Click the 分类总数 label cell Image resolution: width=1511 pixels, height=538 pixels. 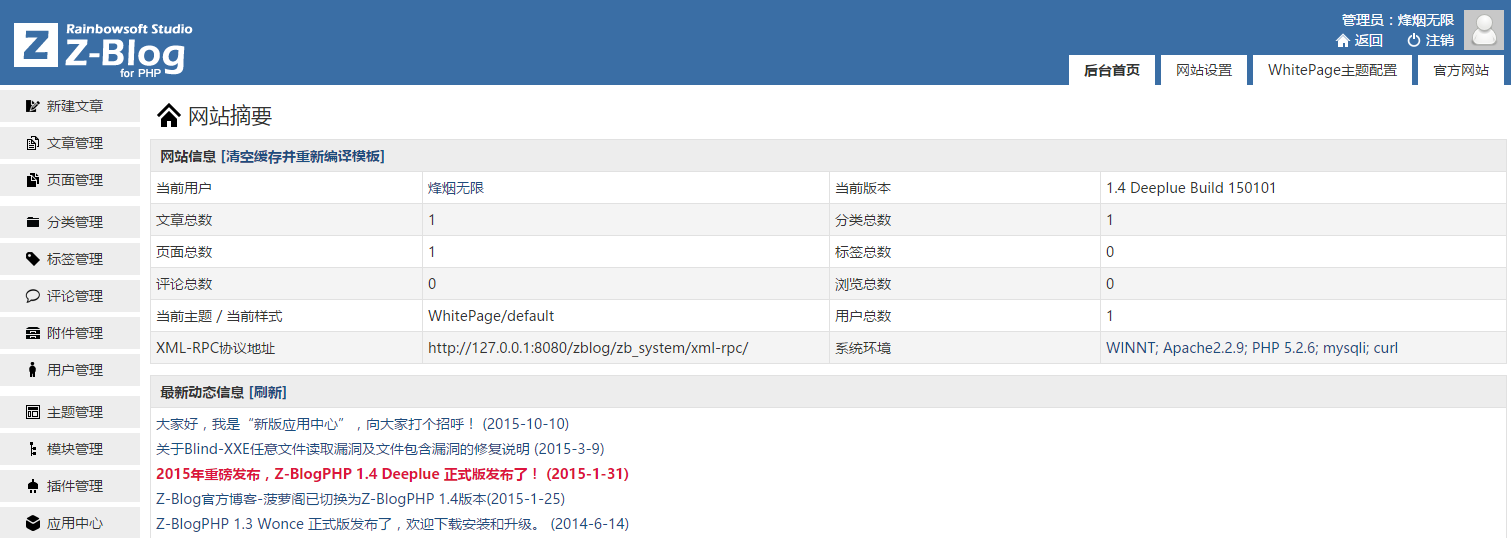[964, 220]
